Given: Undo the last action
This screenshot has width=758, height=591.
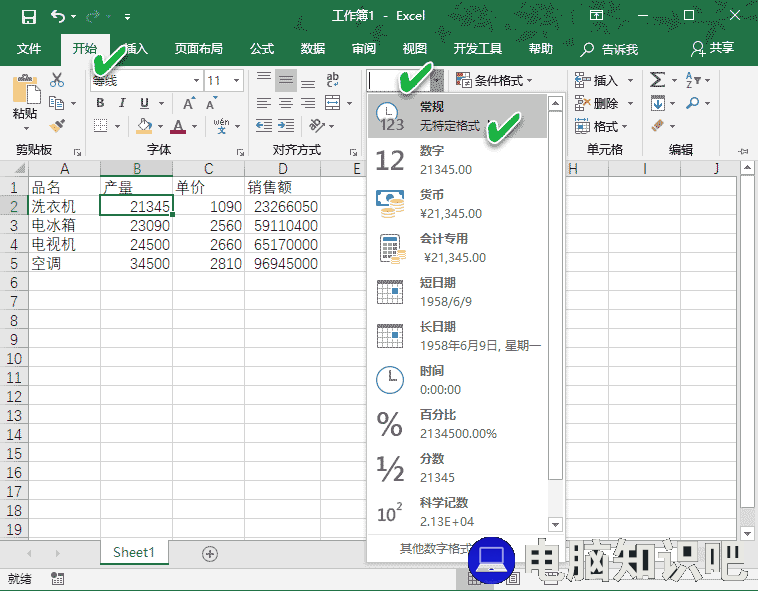Looking at the screenshot, I should pyautogui.click(x=58, y=17).
